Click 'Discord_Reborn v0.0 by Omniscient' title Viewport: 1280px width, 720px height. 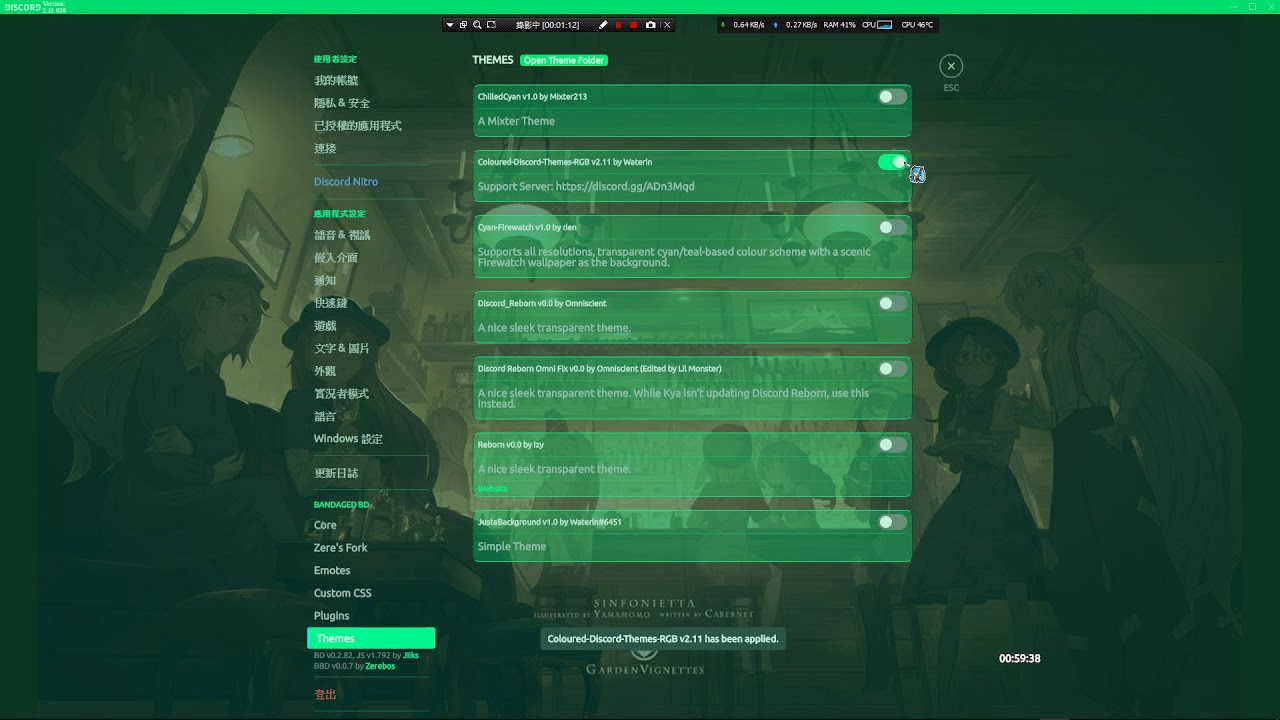(542, 303)
